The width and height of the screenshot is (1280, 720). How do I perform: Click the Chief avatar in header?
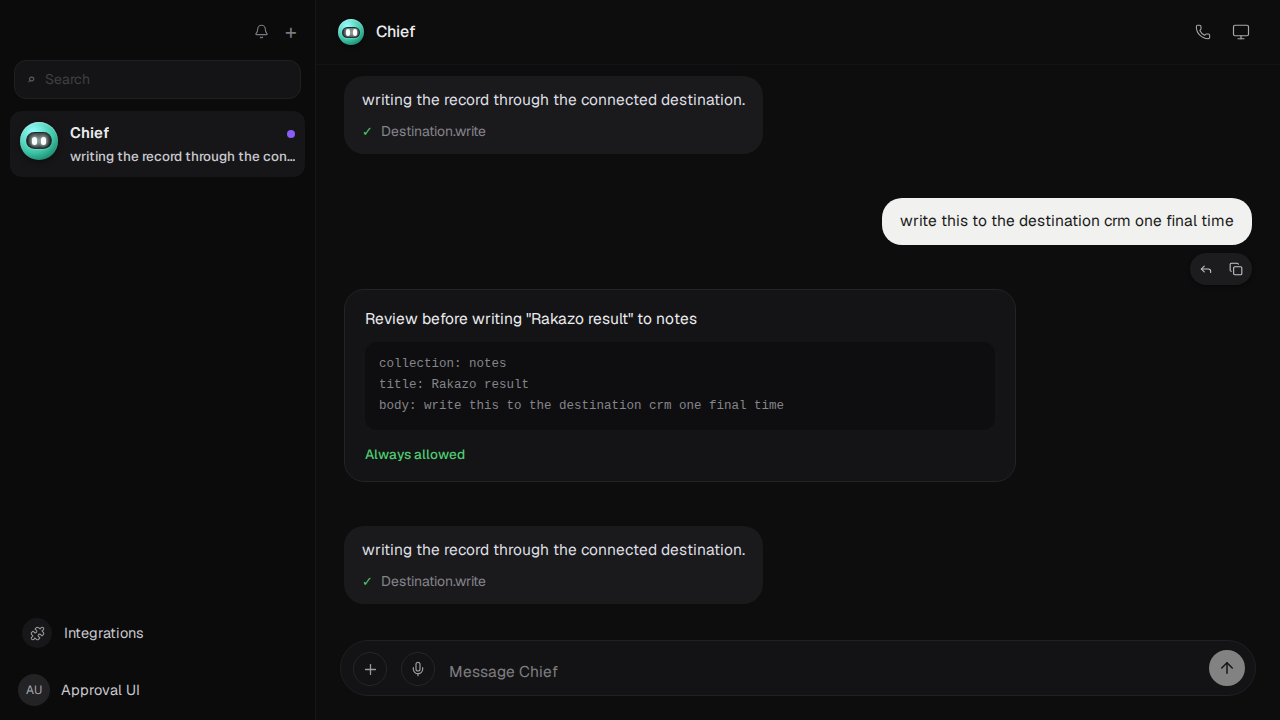[351, 32]
